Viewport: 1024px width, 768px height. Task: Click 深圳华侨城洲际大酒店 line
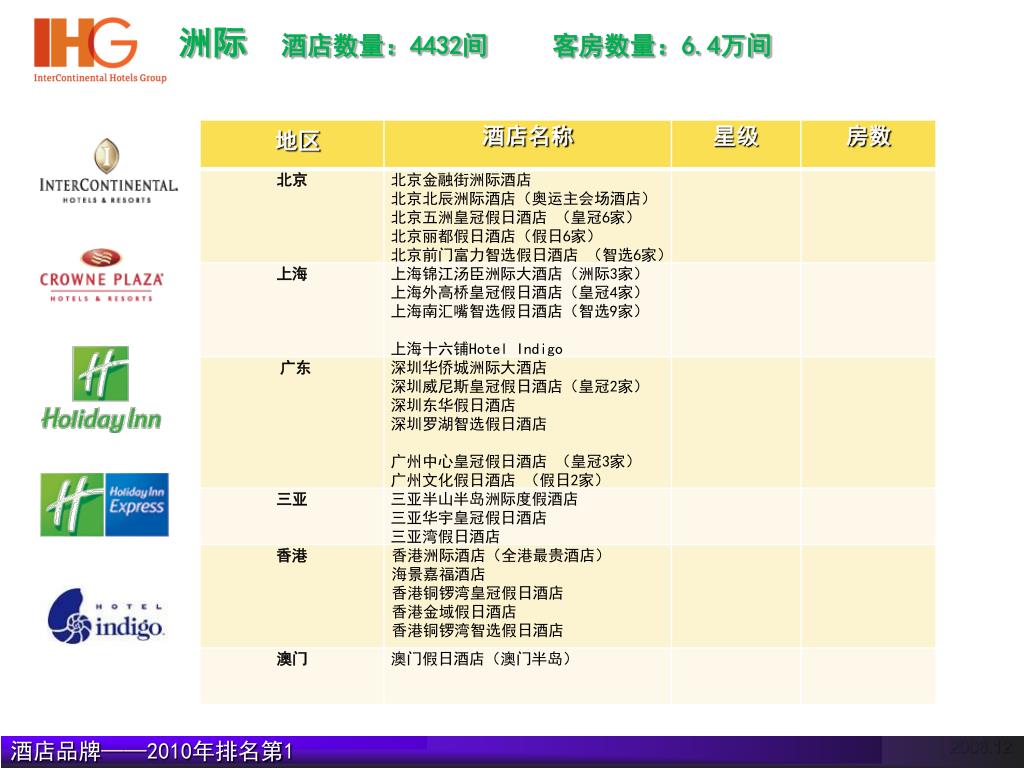(469, 368)
